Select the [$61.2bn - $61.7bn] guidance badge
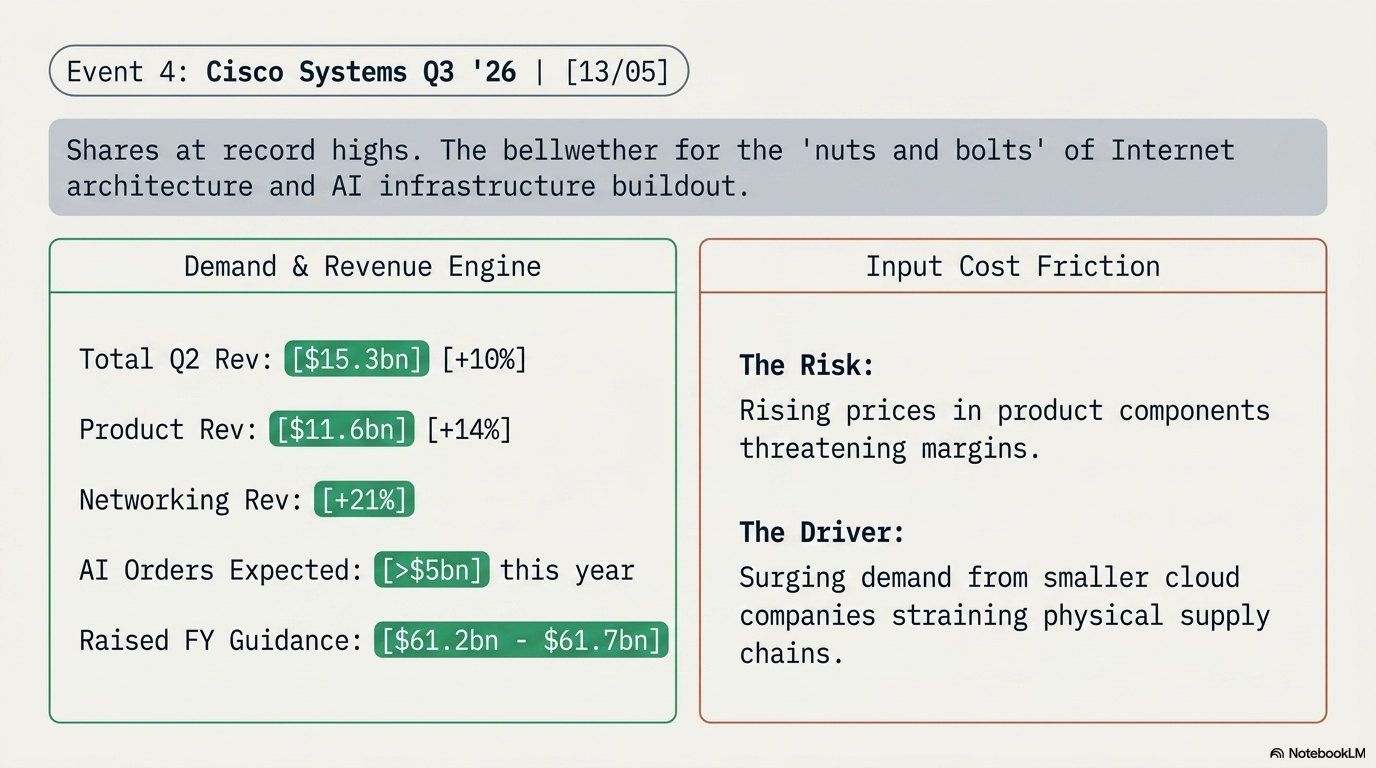 pos(521,640)
